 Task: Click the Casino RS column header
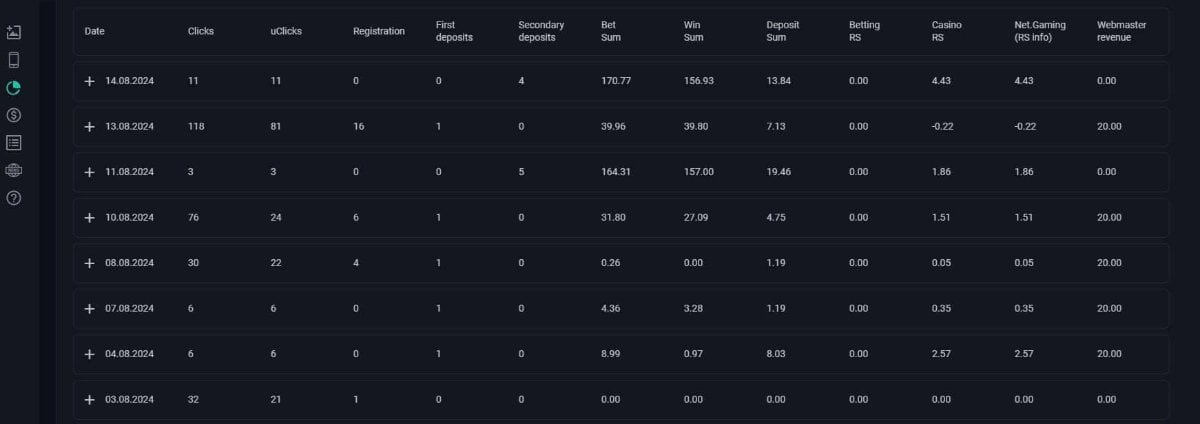(x=945, y=31)
